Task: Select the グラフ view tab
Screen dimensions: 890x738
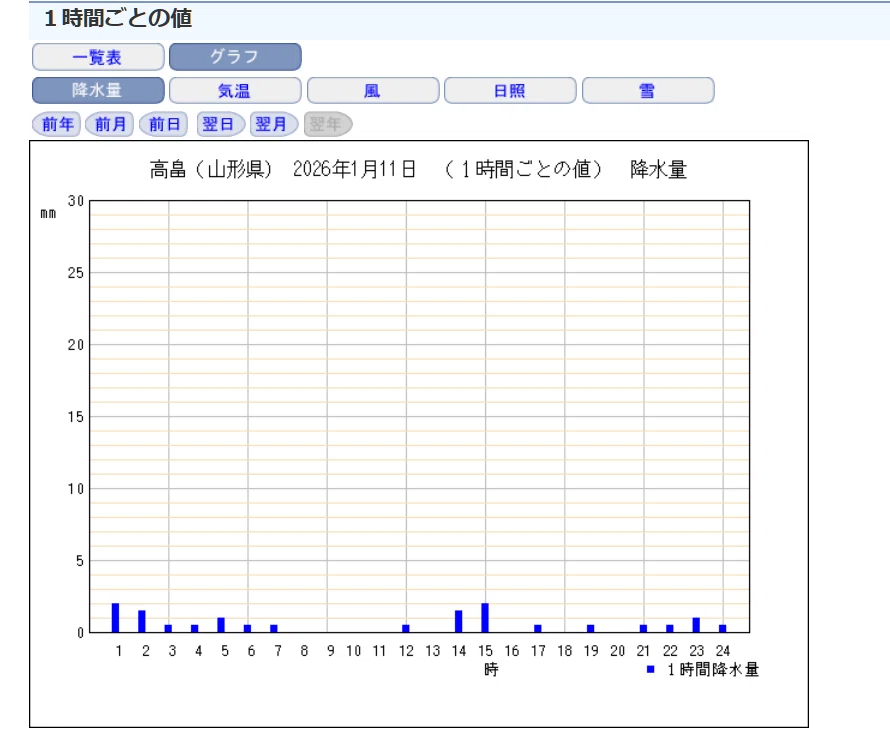Action: tap(235, 57)
